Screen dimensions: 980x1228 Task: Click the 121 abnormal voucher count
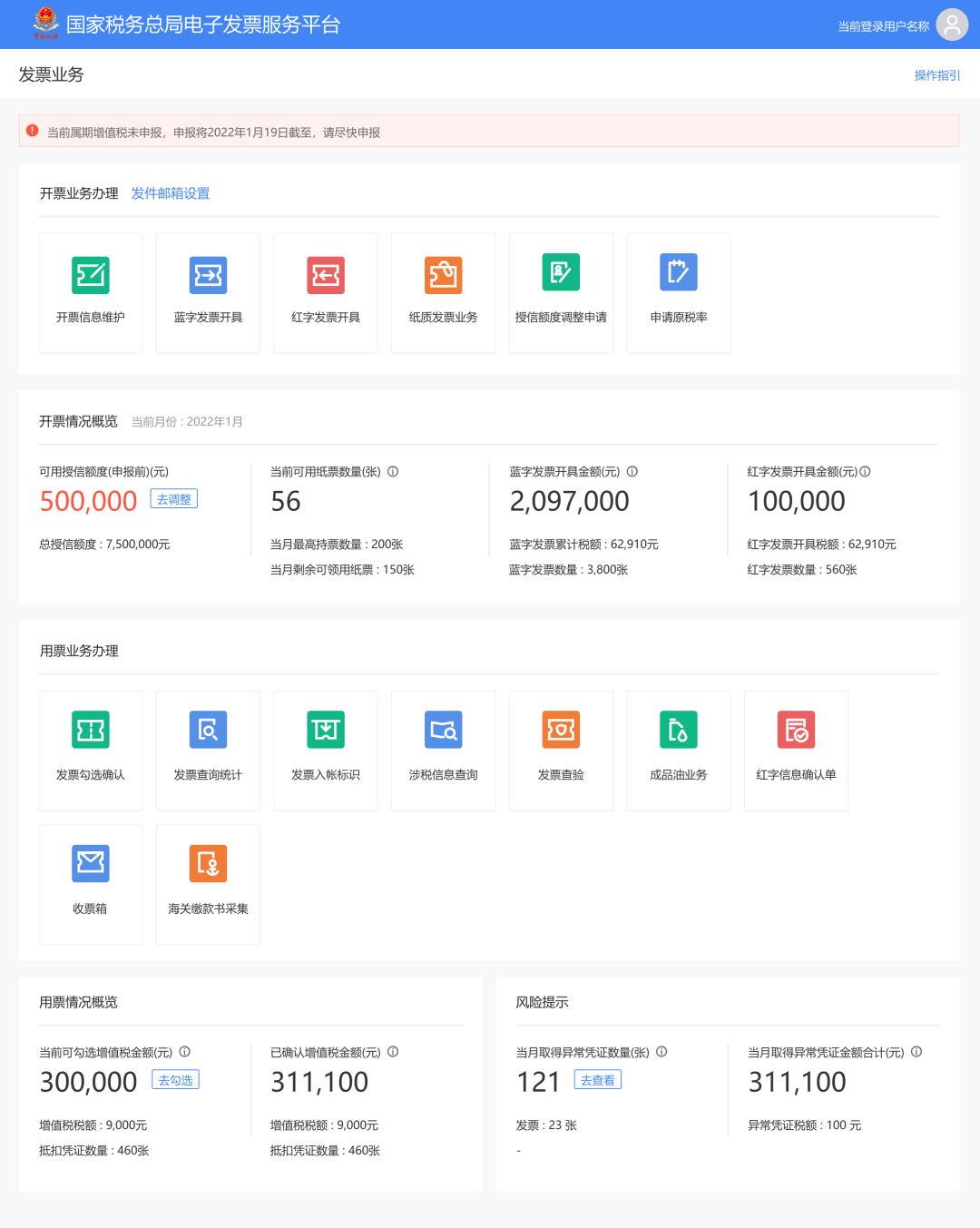click(539, 1082)
